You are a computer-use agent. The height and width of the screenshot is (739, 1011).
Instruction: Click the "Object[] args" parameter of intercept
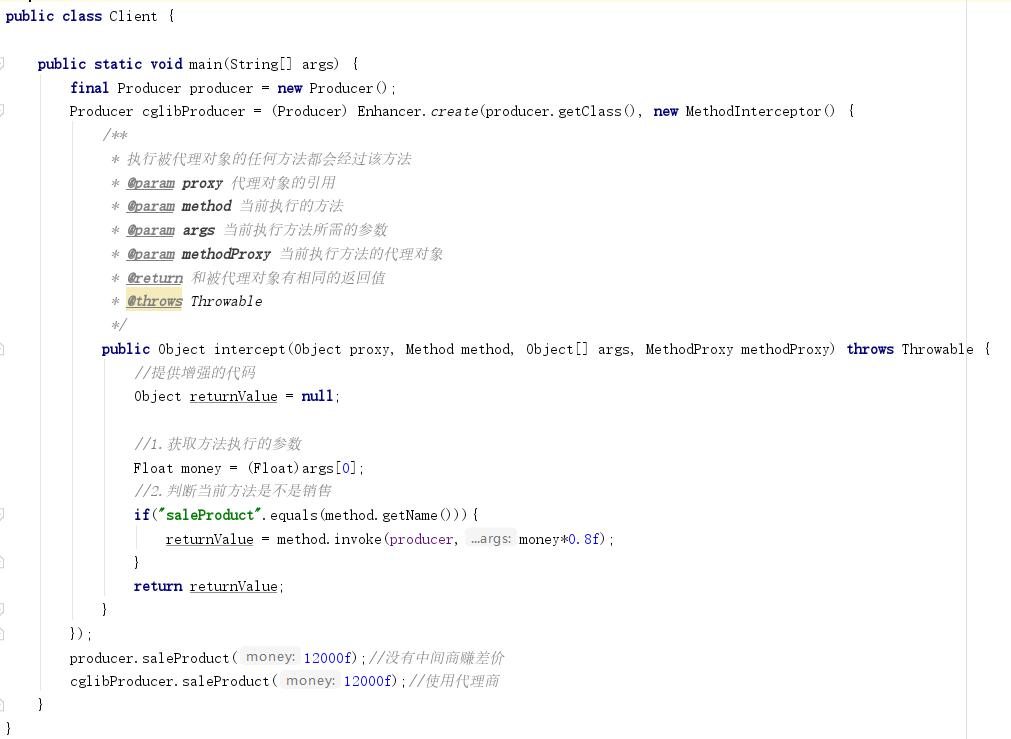[578, 349]
